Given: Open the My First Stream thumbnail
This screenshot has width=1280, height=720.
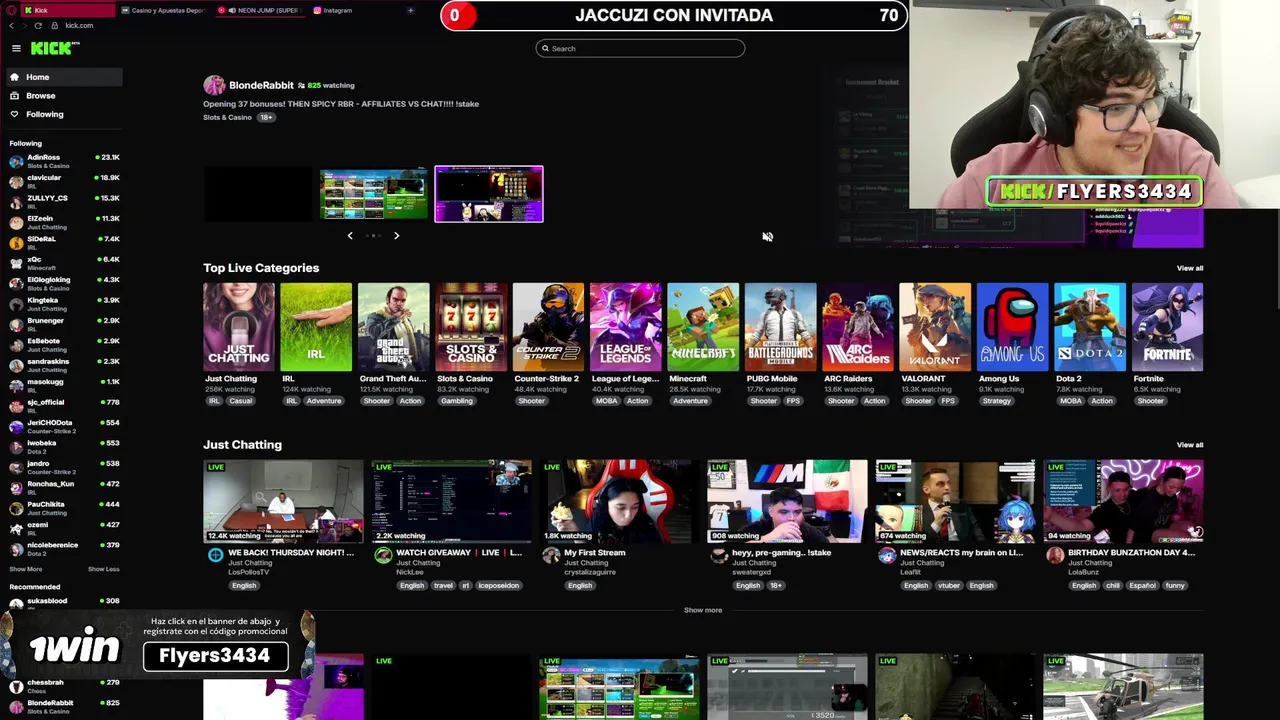Looking at the screenshot, I should coord(619,501).
